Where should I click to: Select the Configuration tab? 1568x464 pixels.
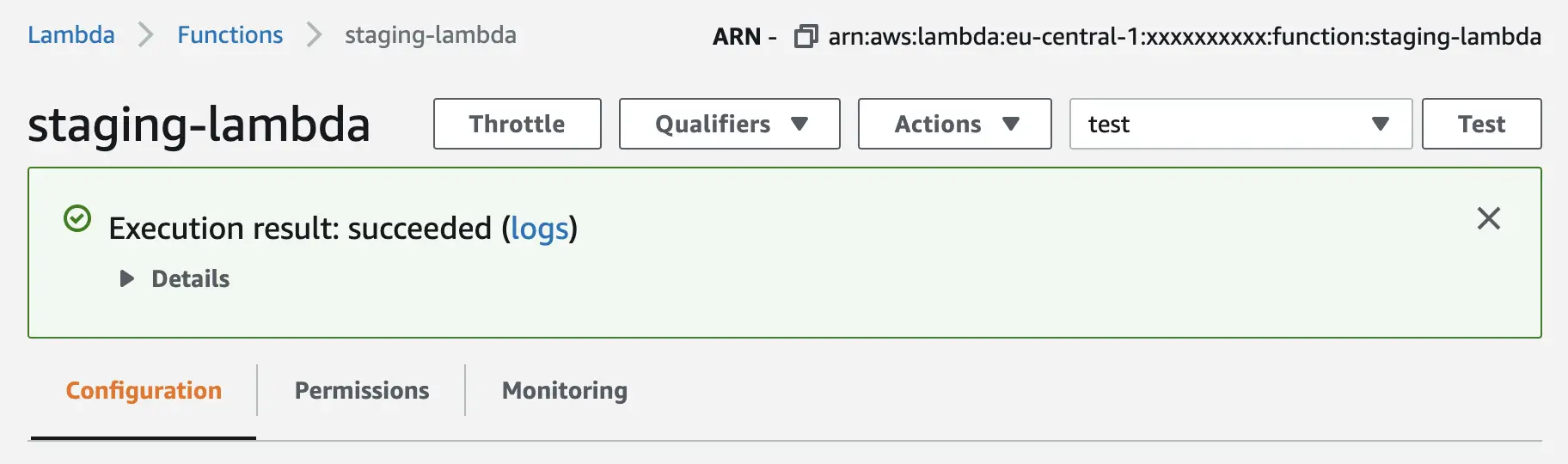pyautogui.click(x=144, y=390)
